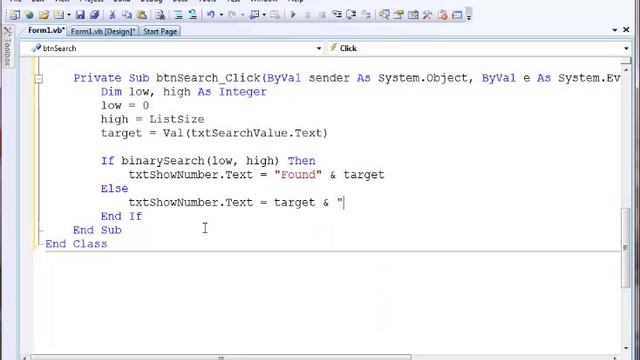Click the Find in Files icon

pos(160,15)
